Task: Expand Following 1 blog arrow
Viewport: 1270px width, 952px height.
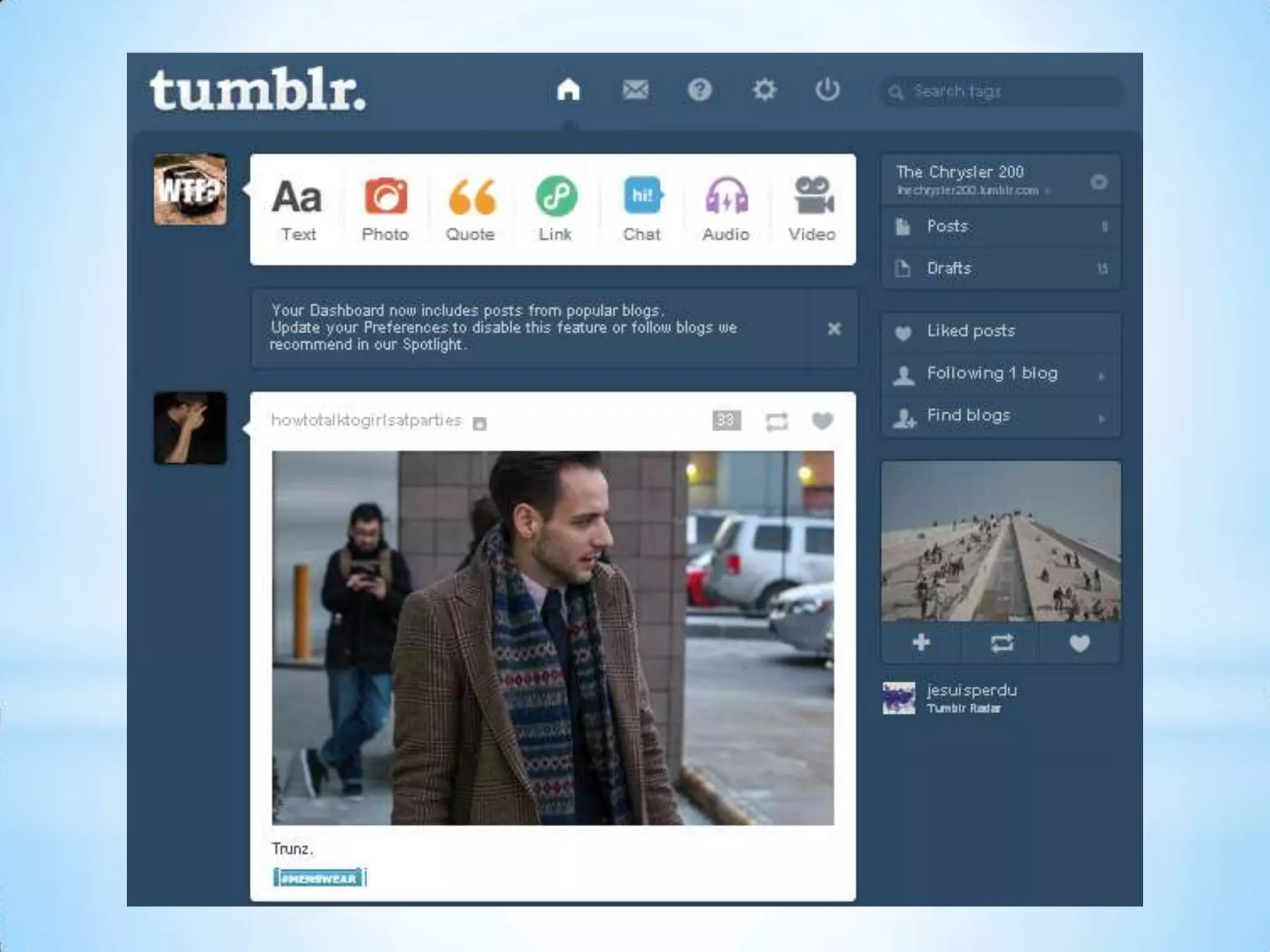Action: point(1102,376)
